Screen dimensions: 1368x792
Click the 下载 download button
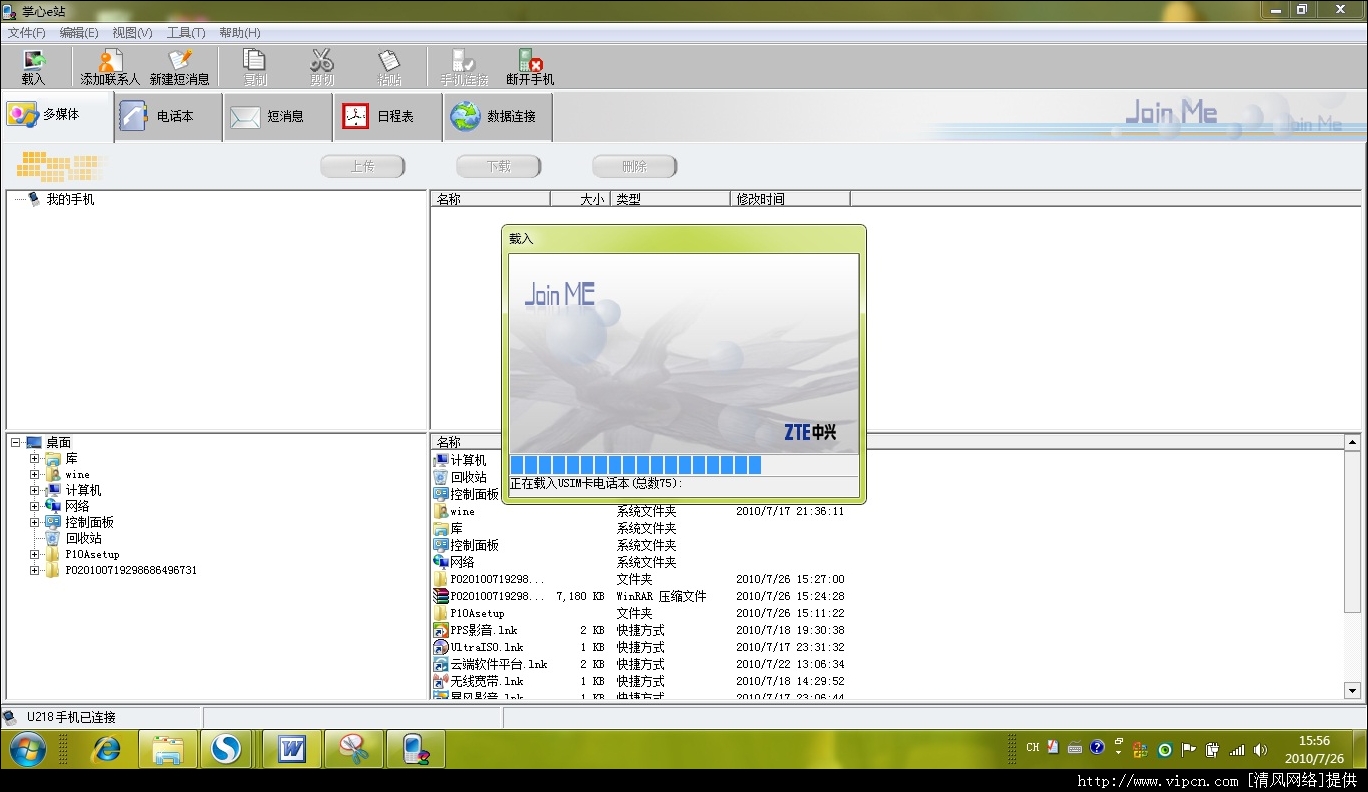point(498,167)
